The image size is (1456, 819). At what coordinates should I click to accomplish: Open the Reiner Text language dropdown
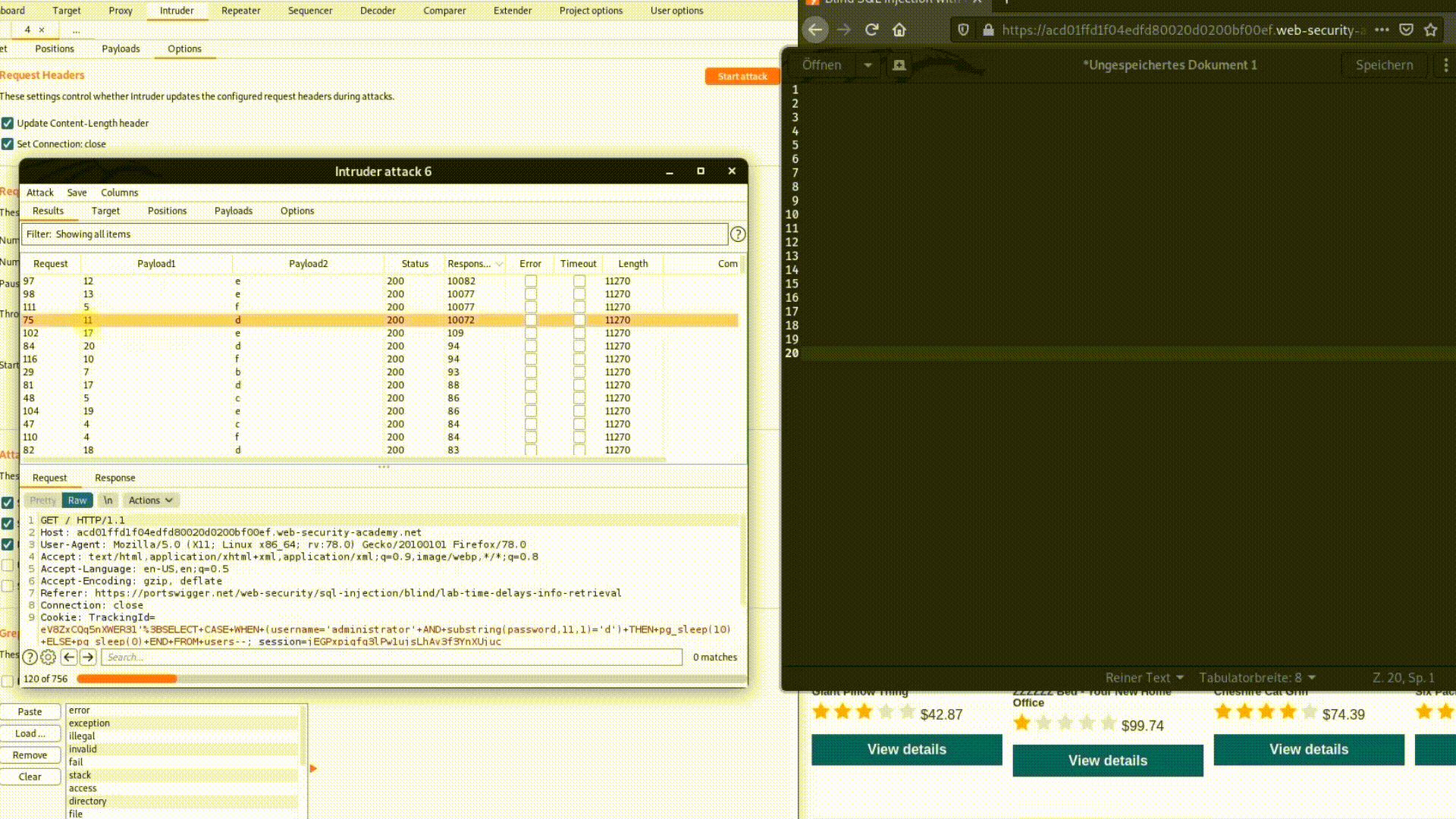[x=1144, y=677]
